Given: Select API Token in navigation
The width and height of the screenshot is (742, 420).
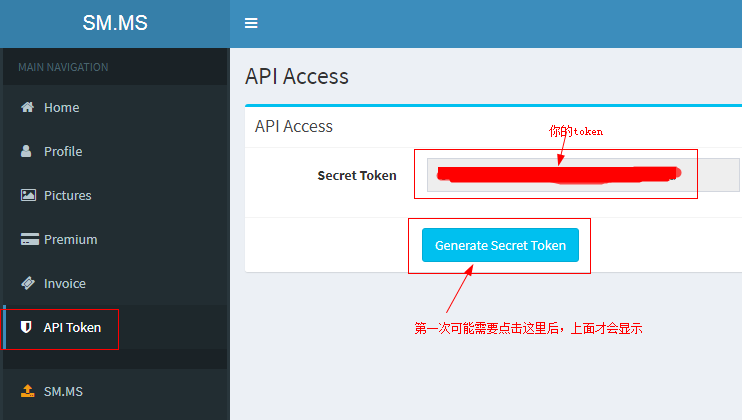Looking at the screenshot, I should (115, 327).
